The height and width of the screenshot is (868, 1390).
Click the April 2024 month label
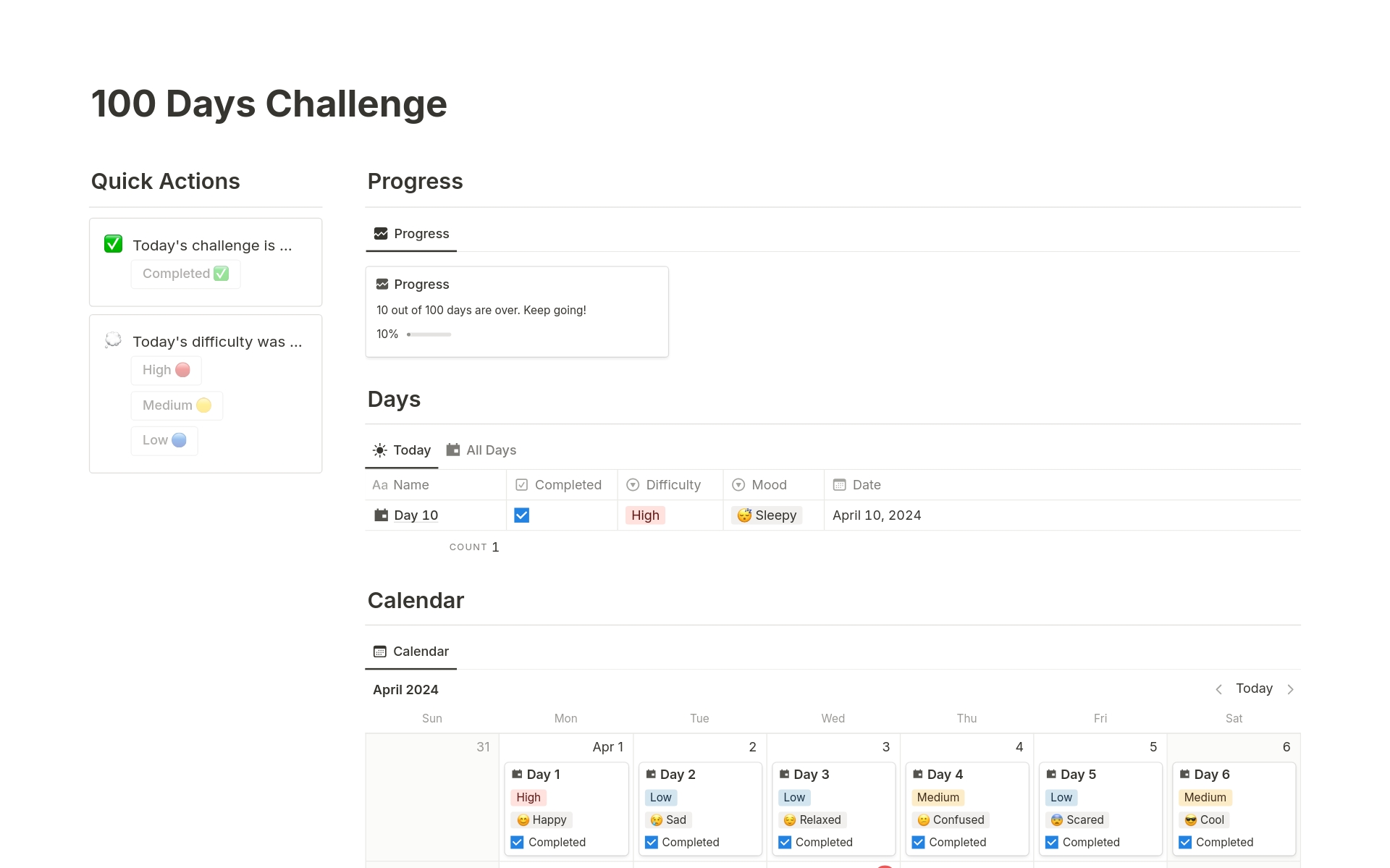[x=405, y=689]
